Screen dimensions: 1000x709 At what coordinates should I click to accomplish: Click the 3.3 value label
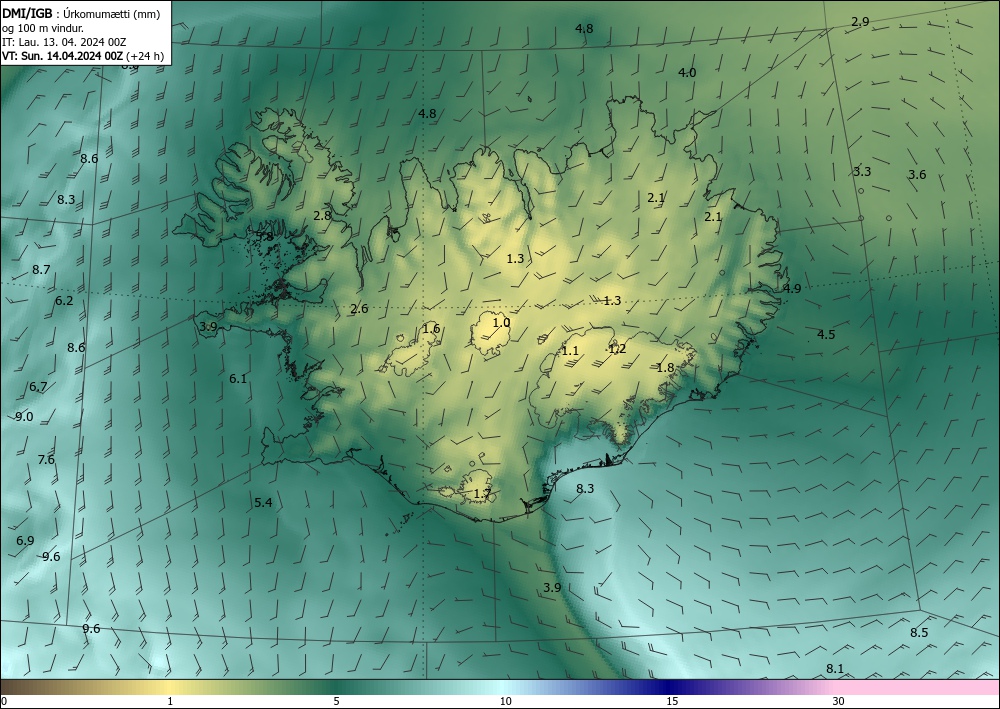pyautogui.click(x=862, y=172)
